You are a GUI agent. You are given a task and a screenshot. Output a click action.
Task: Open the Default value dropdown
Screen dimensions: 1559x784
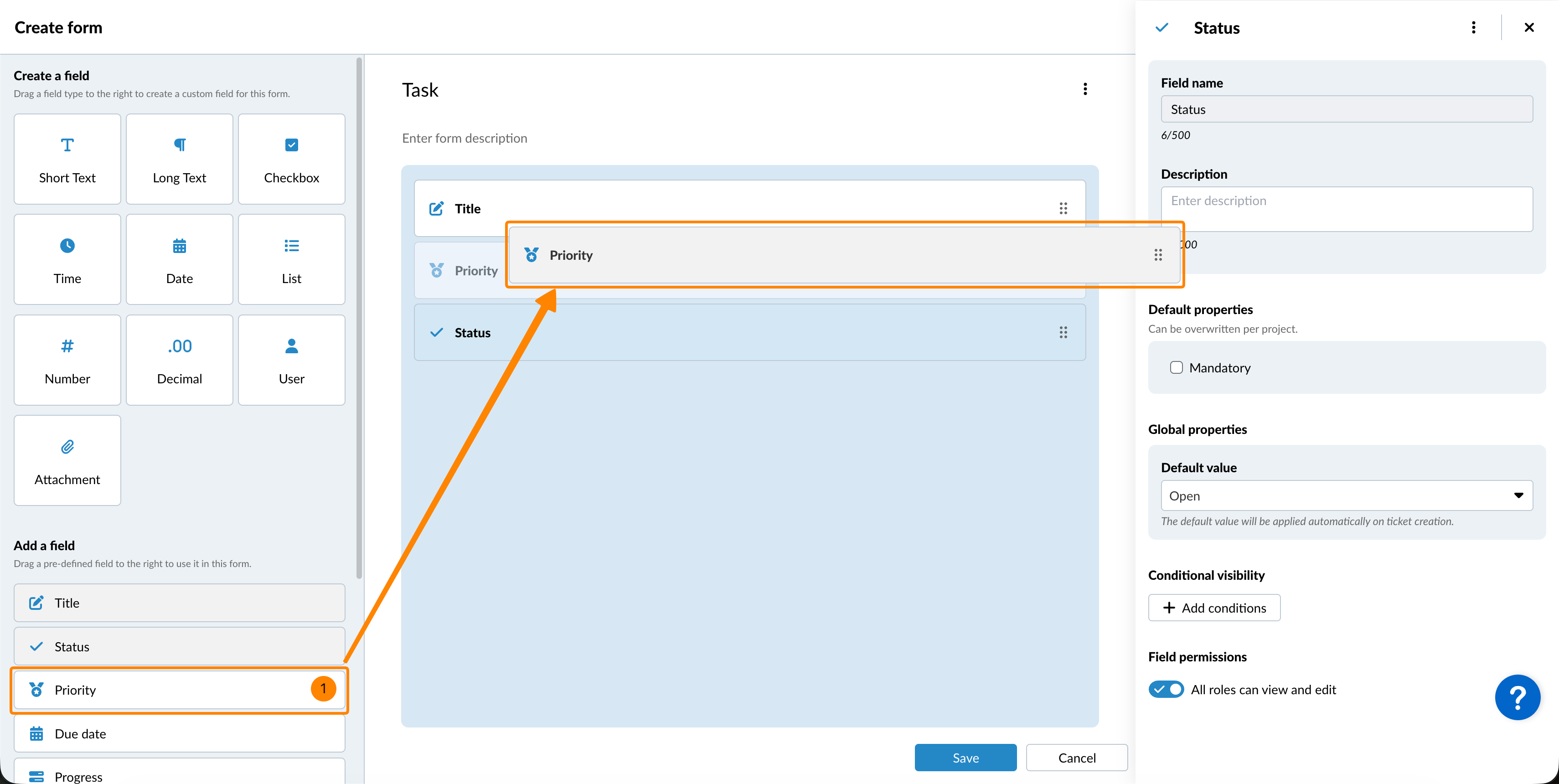click(x=1346, y=495)
